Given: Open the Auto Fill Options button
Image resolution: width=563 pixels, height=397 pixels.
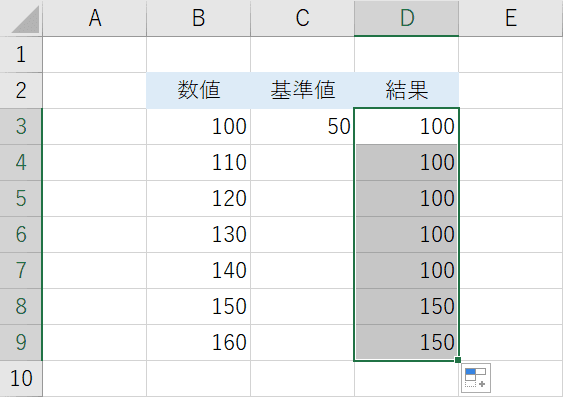Looking at the screenshot, I should pyautogui.click(x=476, y=378).
